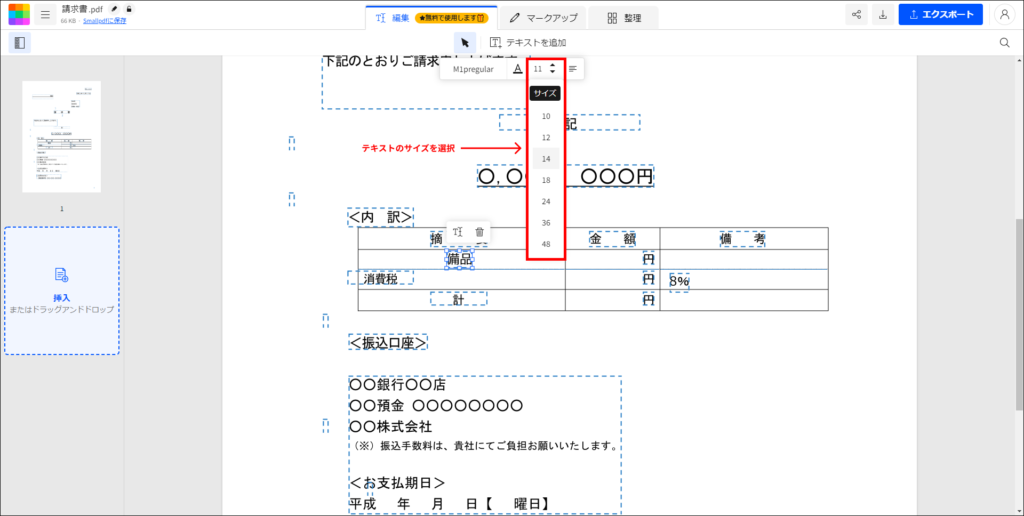Select the pointer cursor tool

point(465,42)
